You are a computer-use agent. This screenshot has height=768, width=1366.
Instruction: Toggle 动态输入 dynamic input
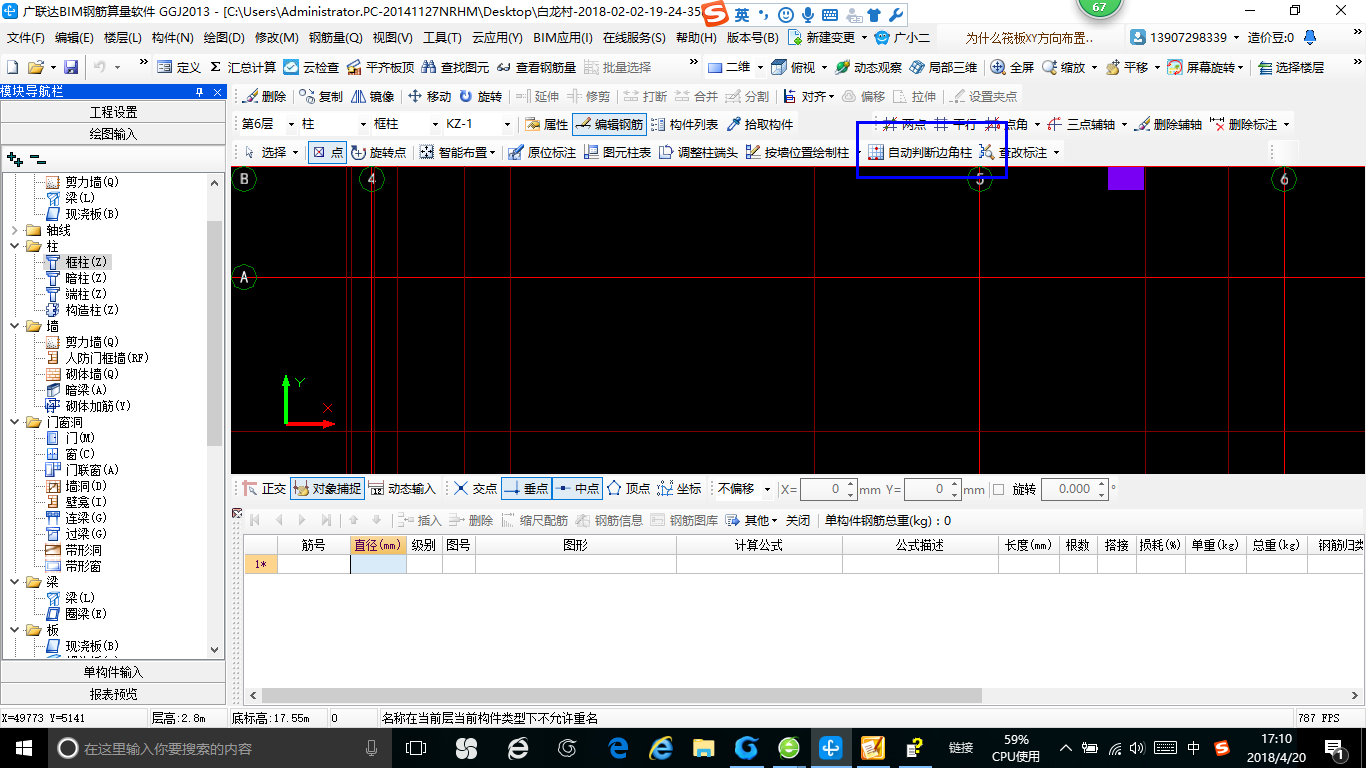click(402, 489)
